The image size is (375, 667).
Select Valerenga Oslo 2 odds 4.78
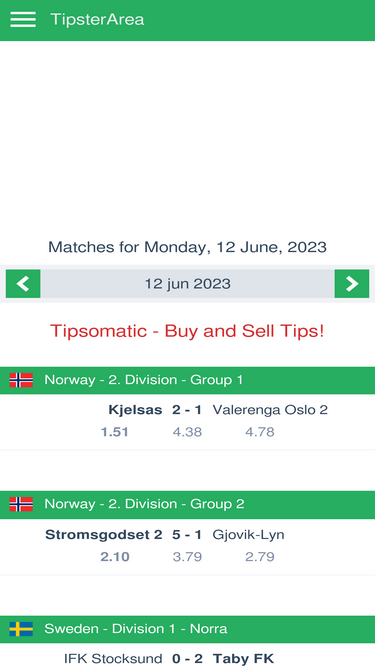click(260, 432)
